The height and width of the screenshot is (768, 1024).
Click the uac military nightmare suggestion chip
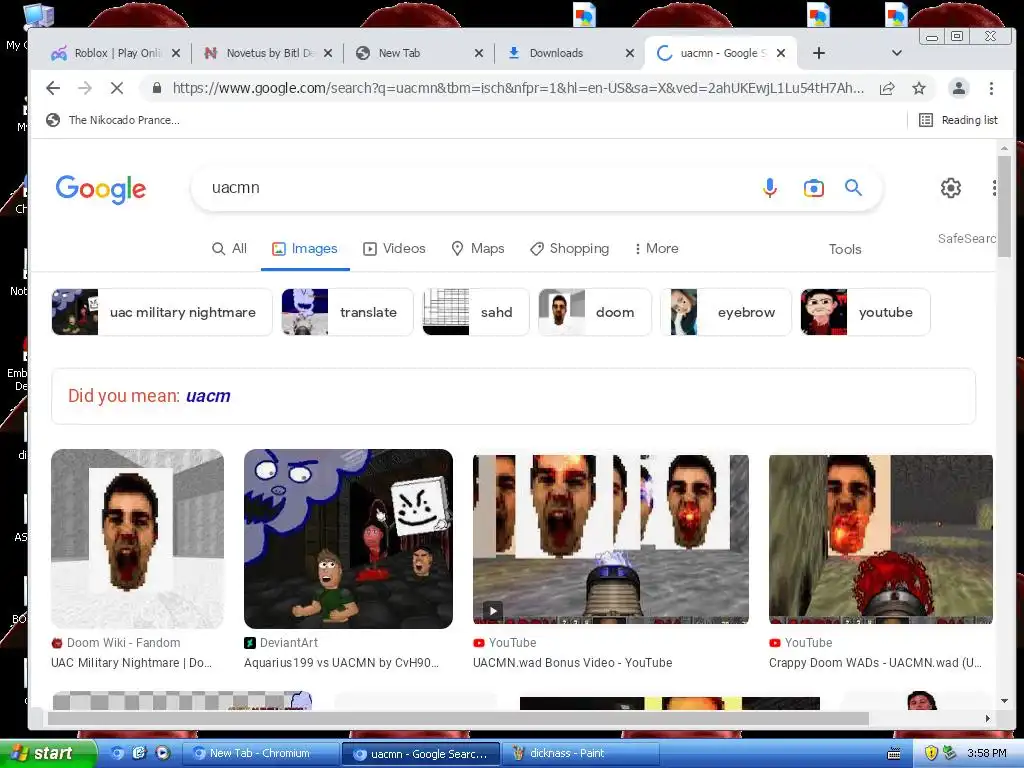click(162, 312)
